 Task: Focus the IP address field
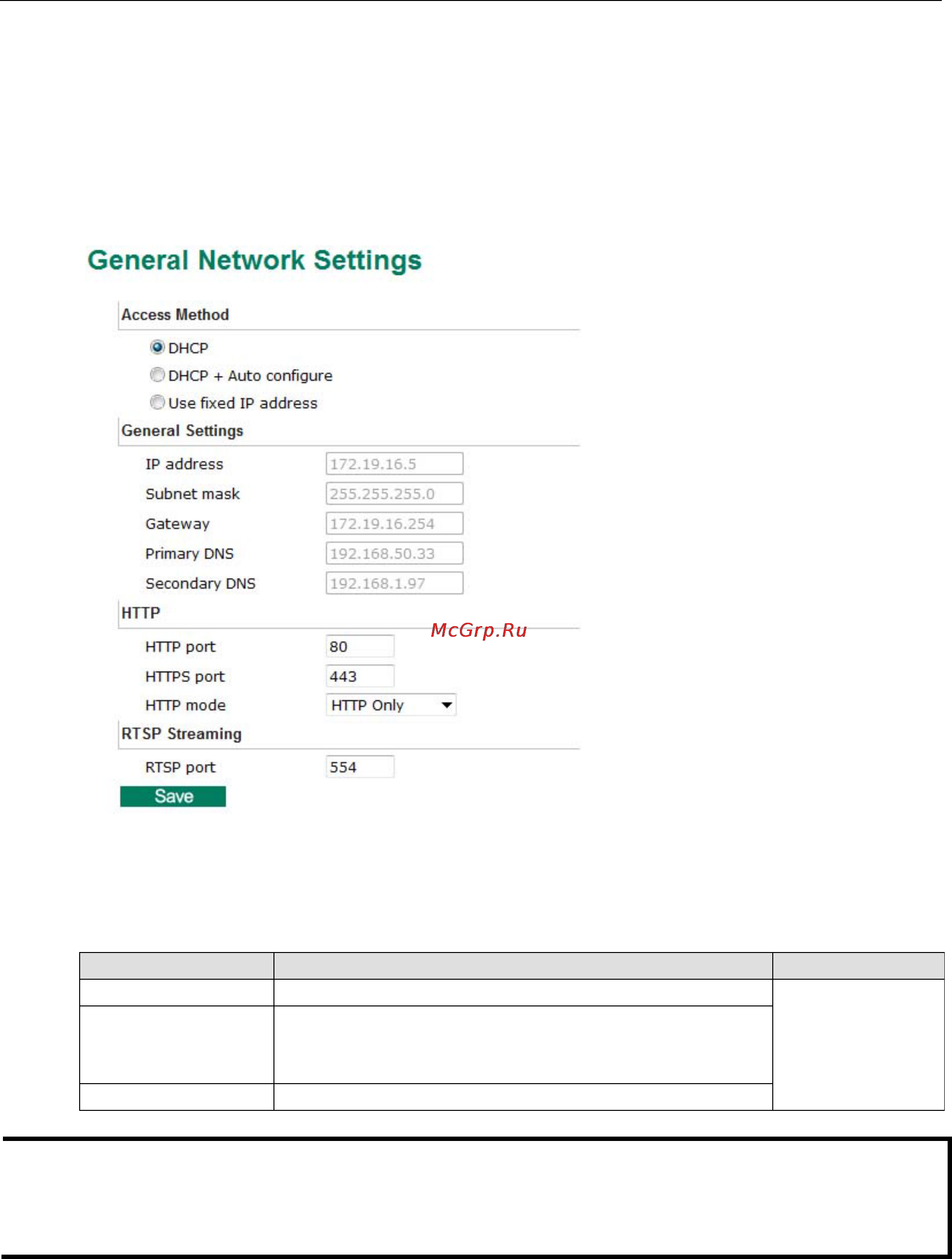(394, 464)
